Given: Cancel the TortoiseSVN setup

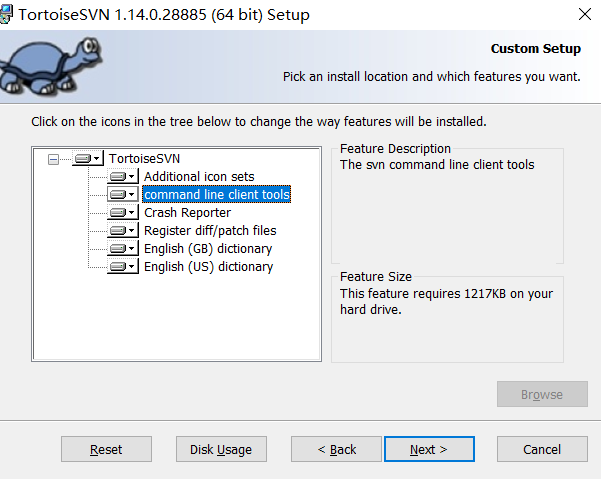Looking at the screenshot, I should (542, 449).
